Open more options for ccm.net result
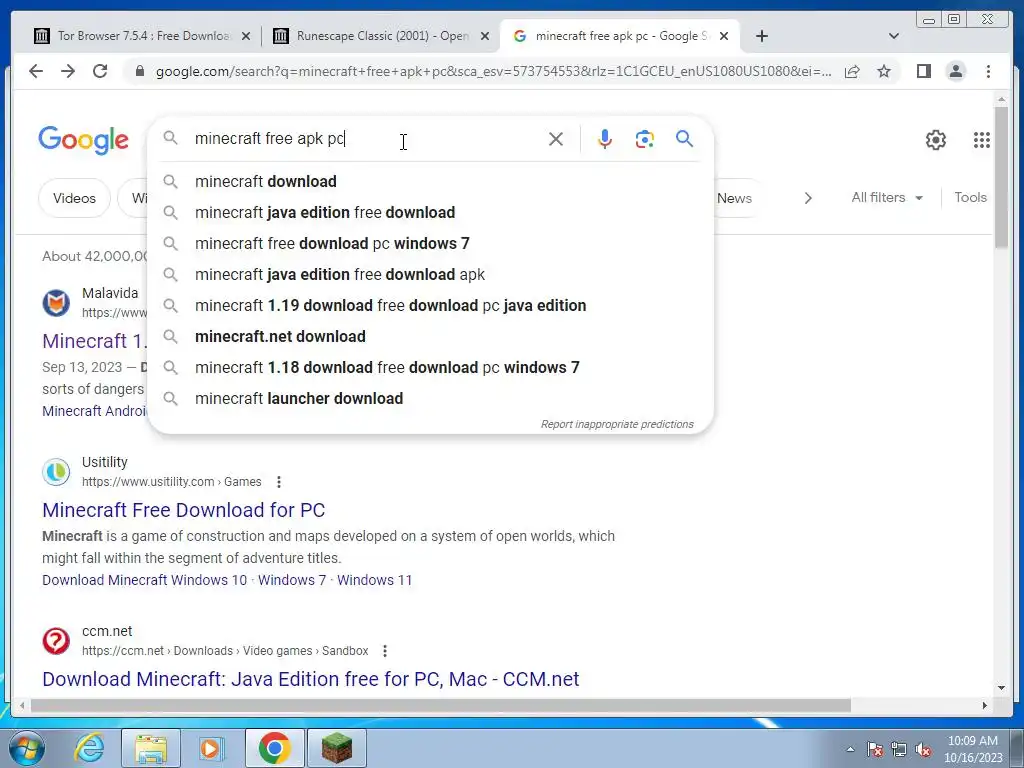This screenshot has width=1024, height=768. (x=385, y=651)
